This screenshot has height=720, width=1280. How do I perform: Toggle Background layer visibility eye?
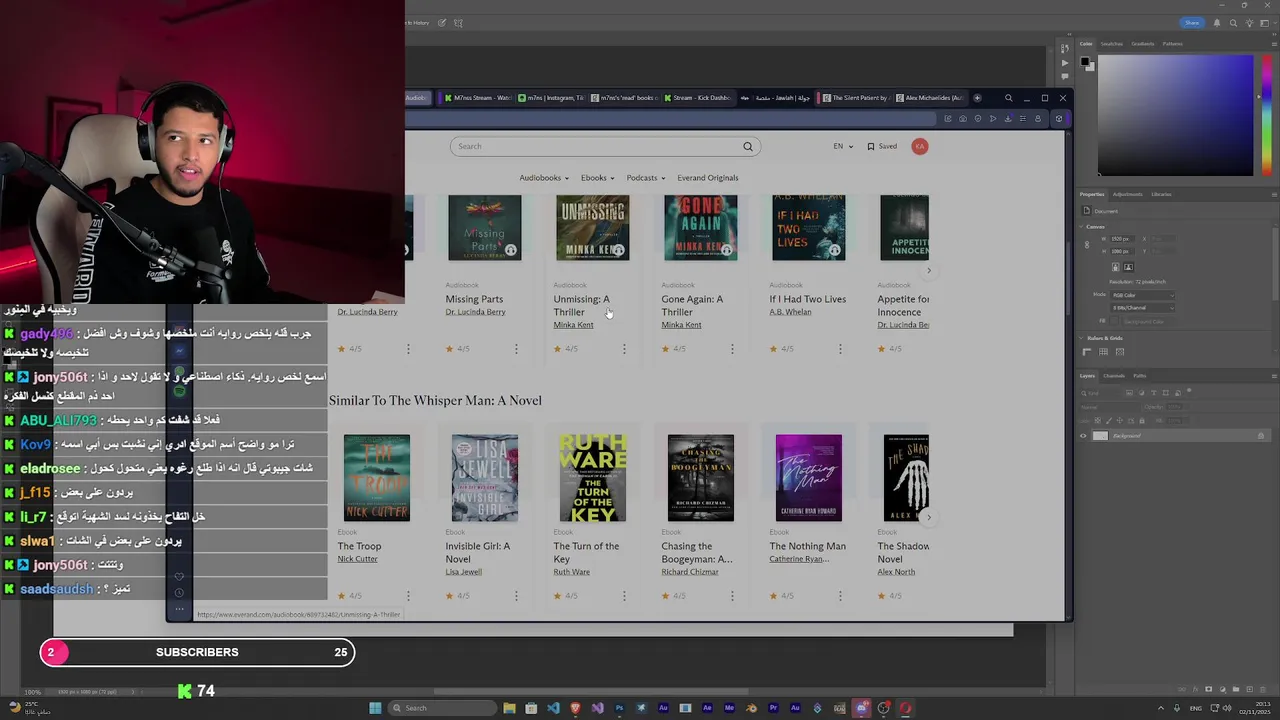tap(1083, 436)
